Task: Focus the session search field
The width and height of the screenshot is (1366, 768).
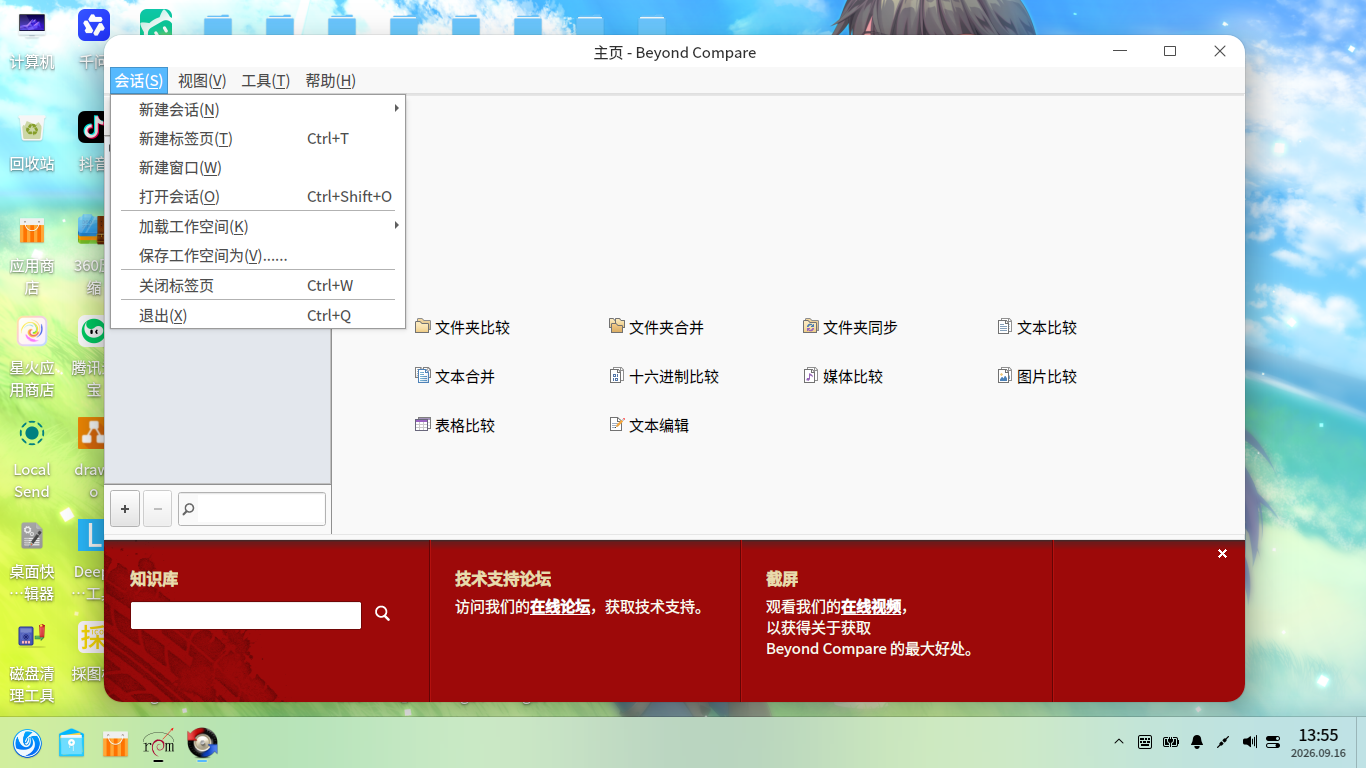Action: (x=252, y=509)
